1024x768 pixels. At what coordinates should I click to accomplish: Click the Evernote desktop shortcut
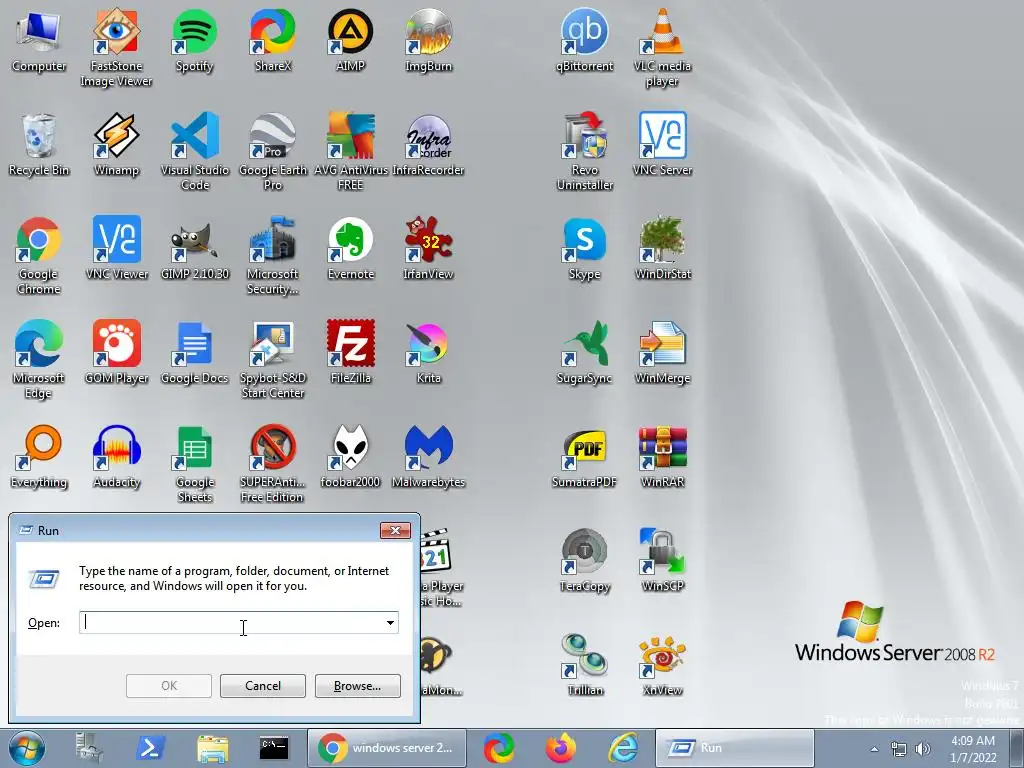tap(351, 248)
